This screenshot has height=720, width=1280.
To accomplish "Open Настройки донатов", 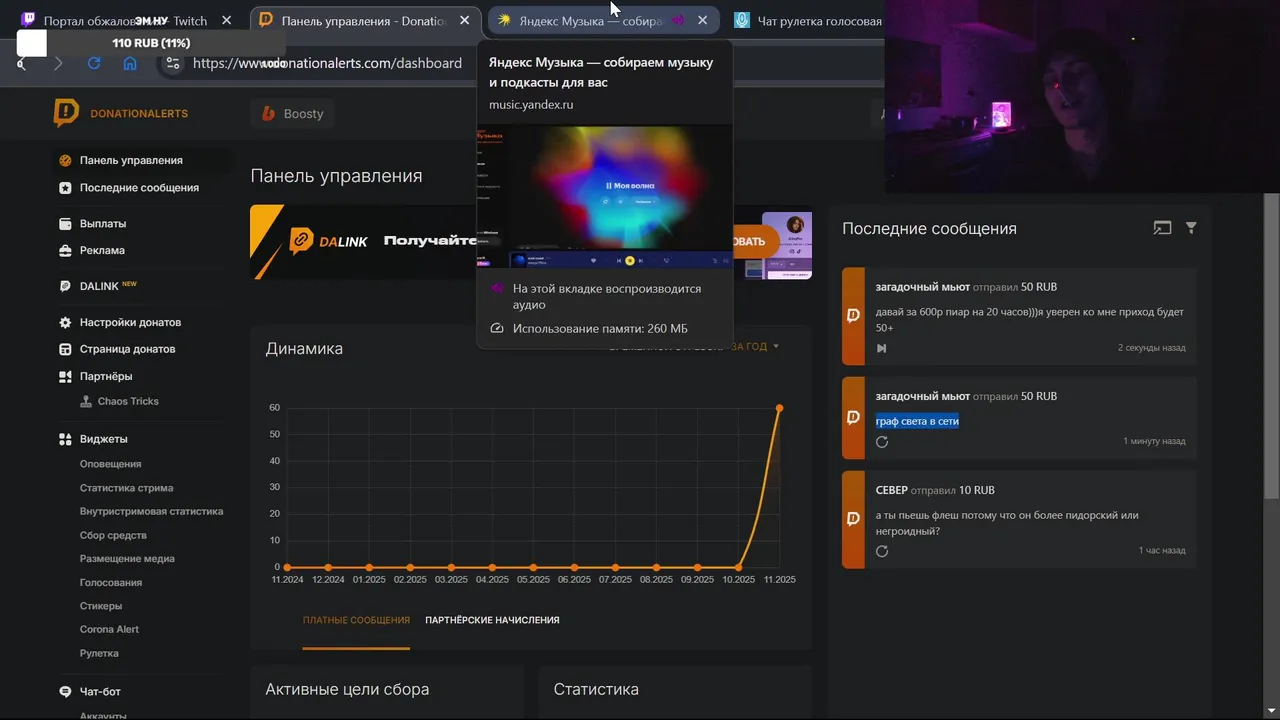I will 130,322.
